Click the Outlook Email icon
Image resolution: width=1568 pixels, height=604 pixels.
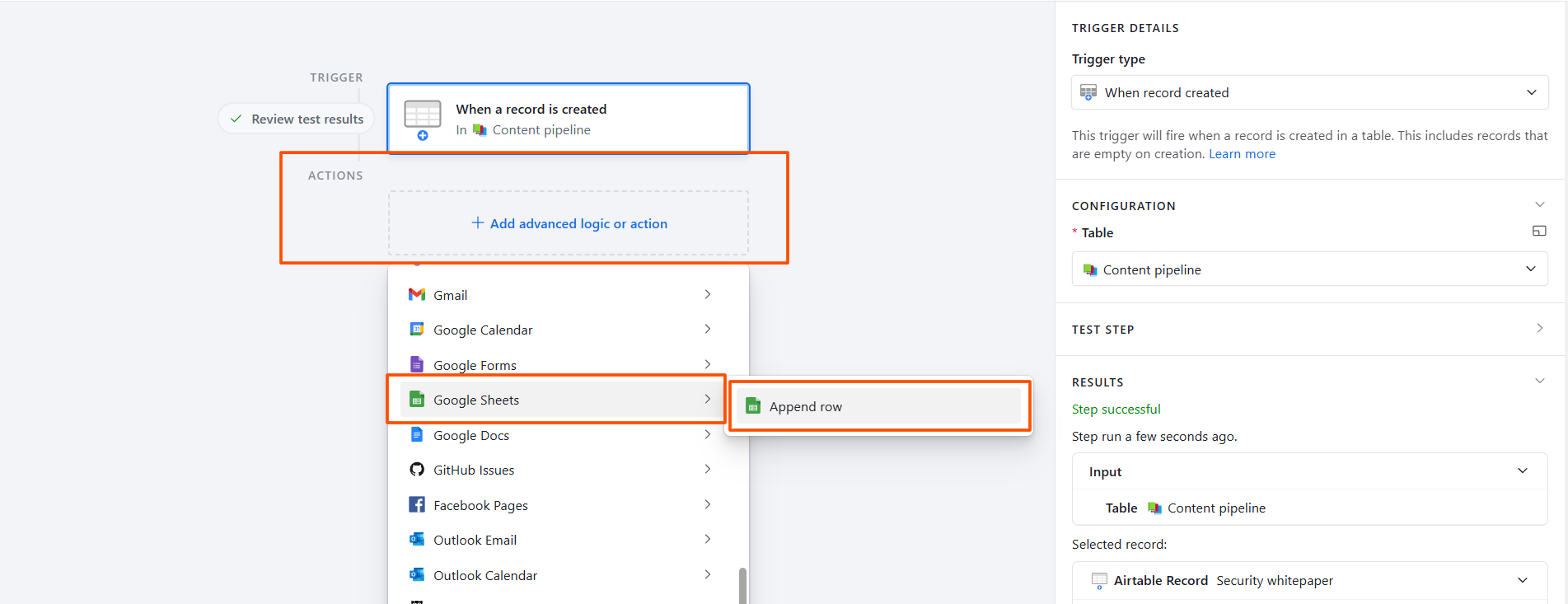417,539
